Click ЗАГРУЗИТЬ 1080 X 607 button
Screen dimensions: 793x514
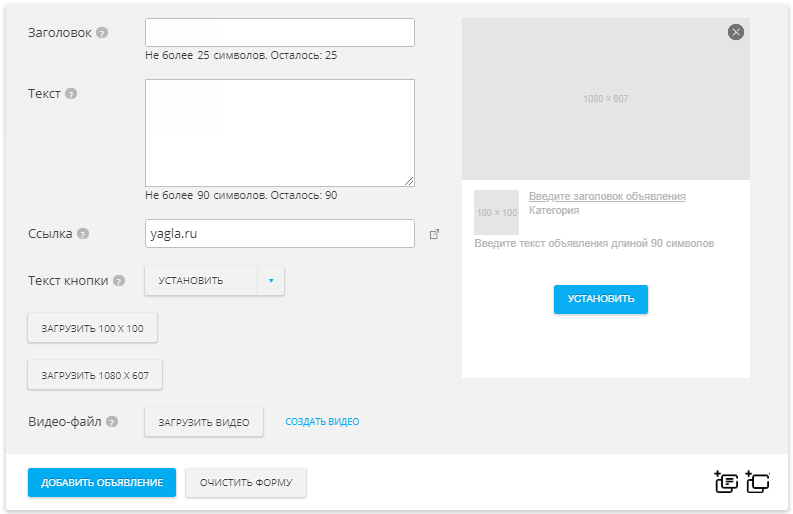95,375
